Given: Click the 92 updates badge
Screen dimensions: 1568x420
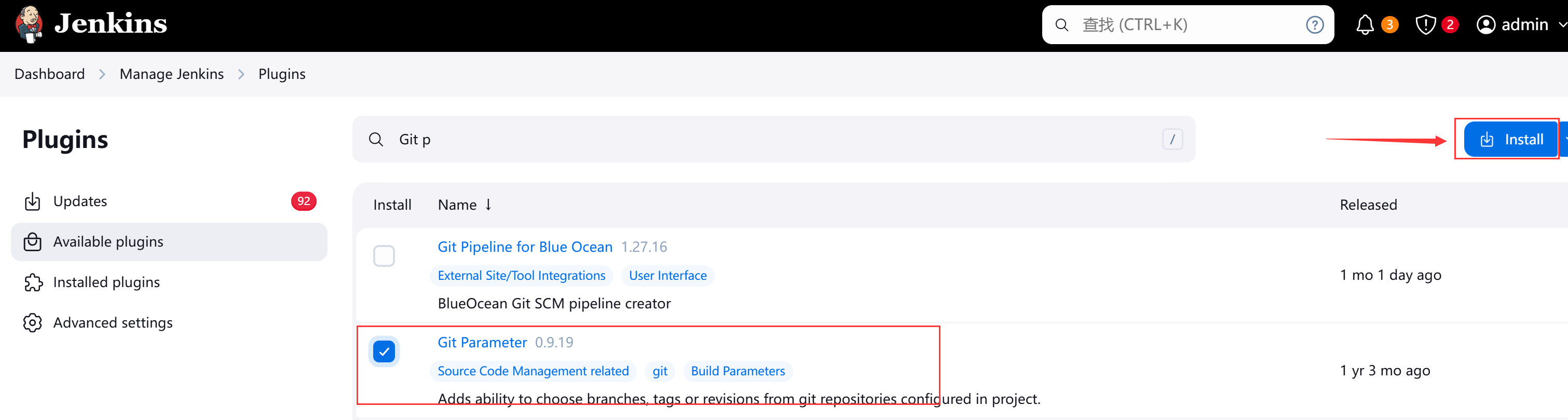Looking at the screenshot, I should 303,201.
